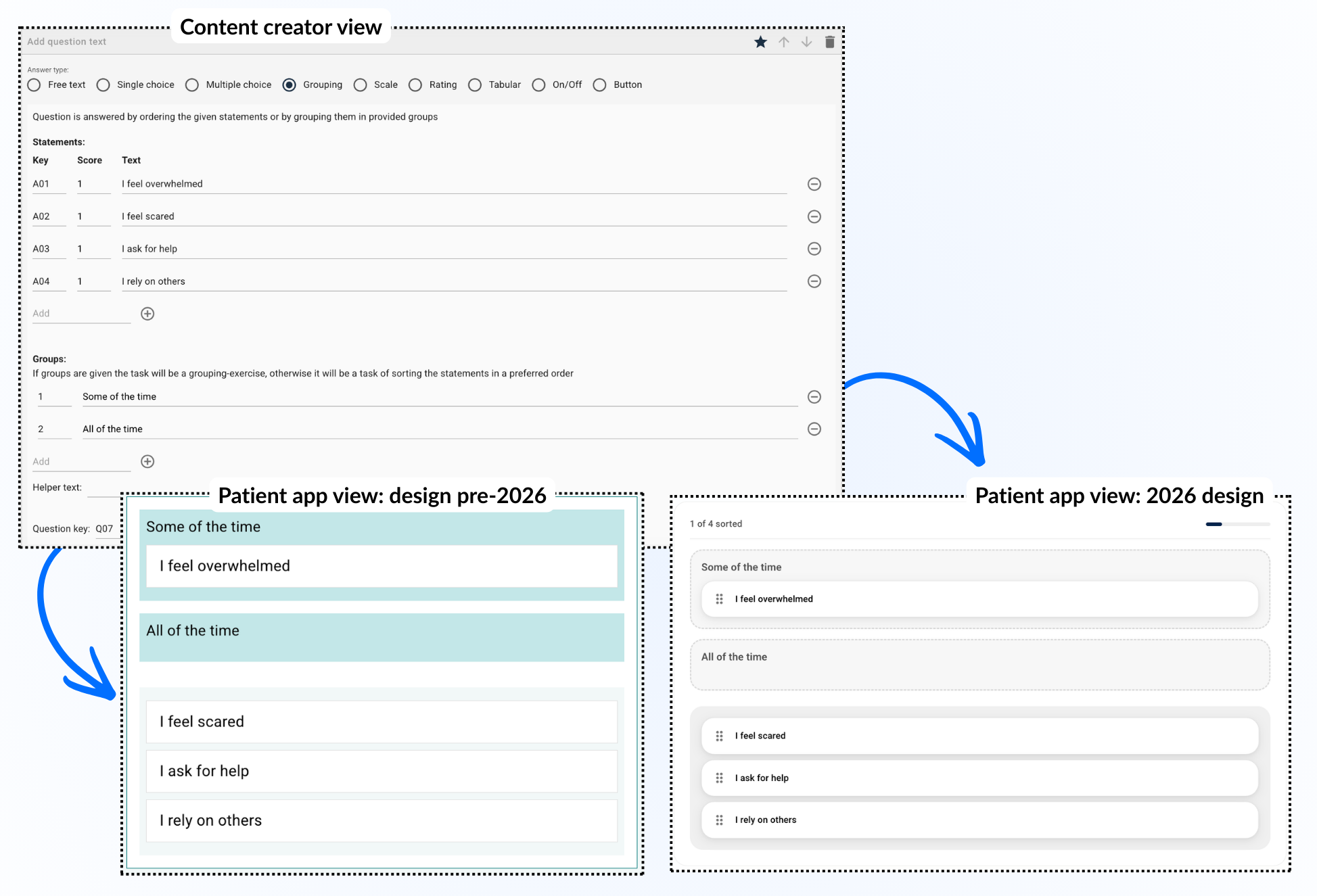Click plus icon to add statement

coord(147,314)
